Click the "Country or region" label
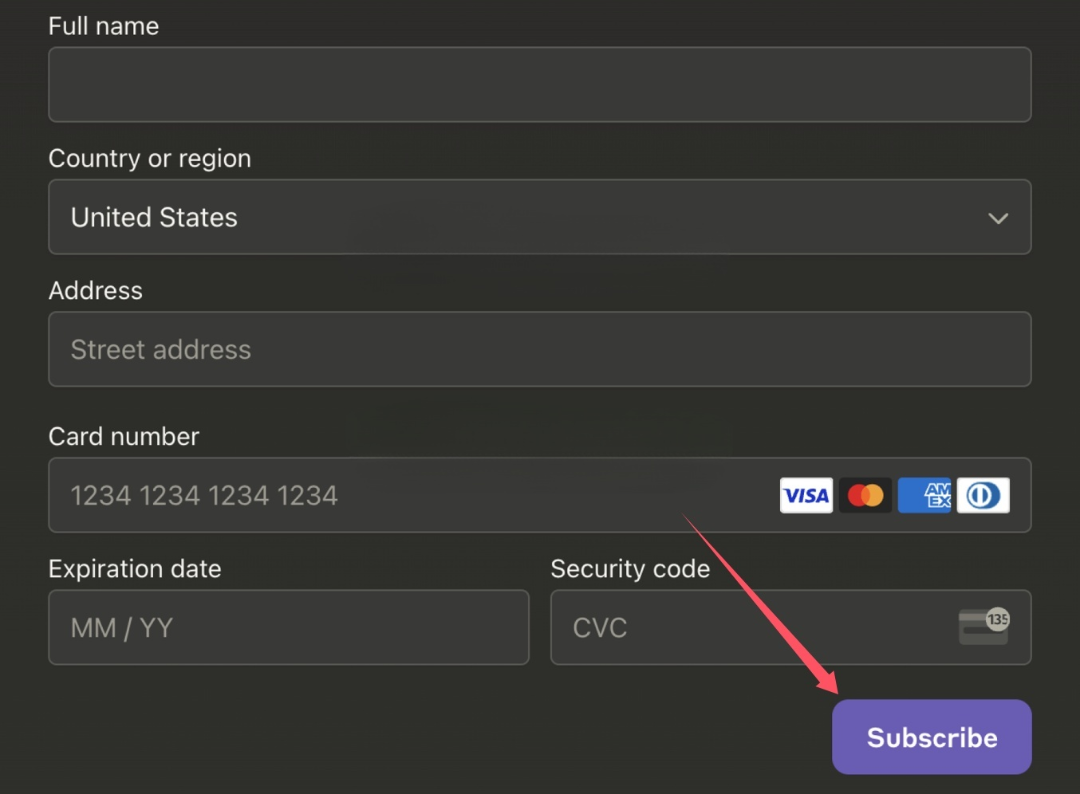Screen dimensions: 1080x794 click(x=149, y=158)
